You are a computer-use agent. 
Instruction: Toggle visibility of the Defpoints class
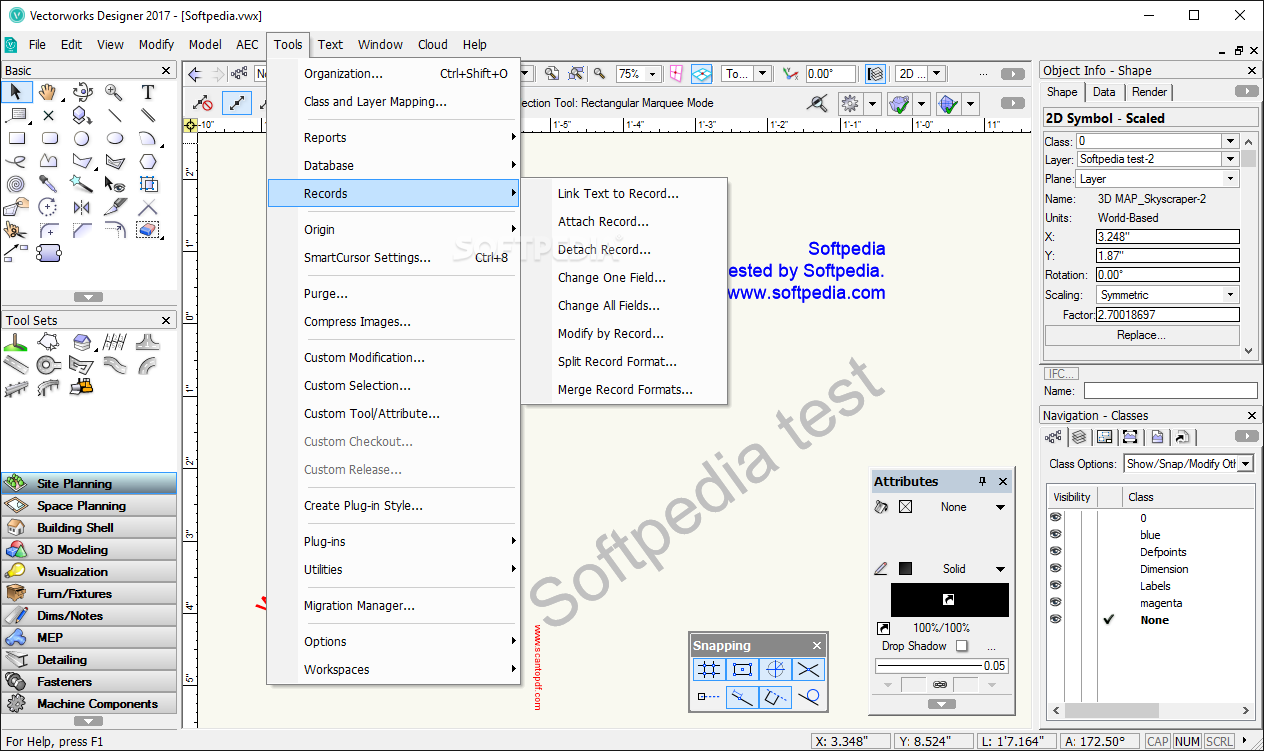click(x=1055, y=552)
